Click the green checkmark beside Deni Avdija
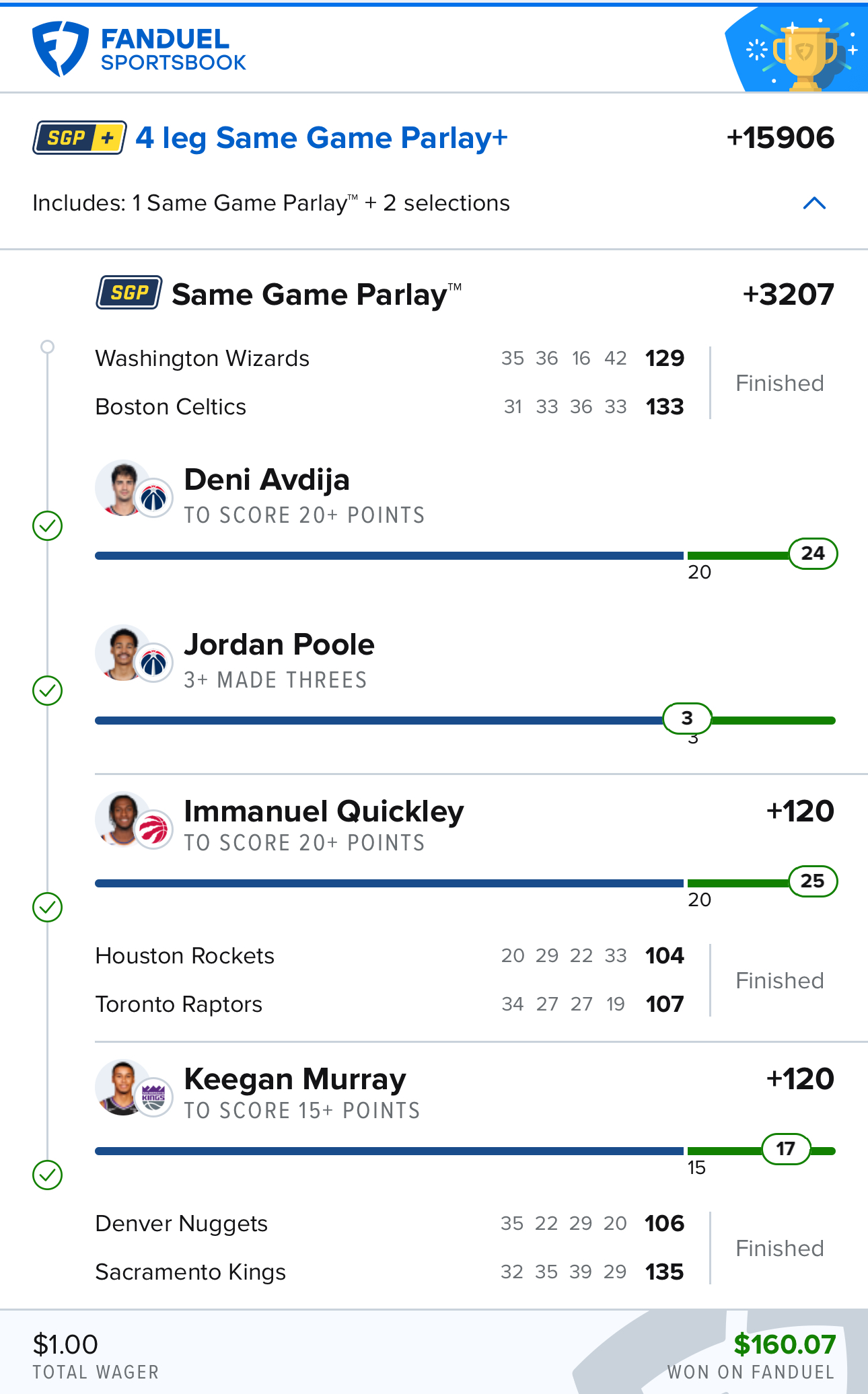Screen dimensions: 868x1394 48,525
